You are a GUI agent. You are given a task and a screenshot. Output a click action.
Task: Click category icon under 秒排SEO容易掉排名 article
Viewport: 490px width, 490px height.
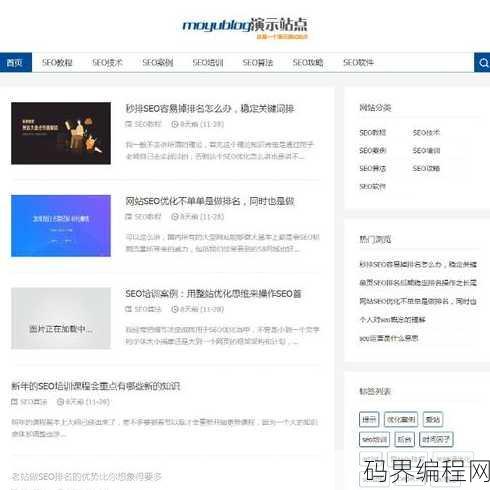128,124
